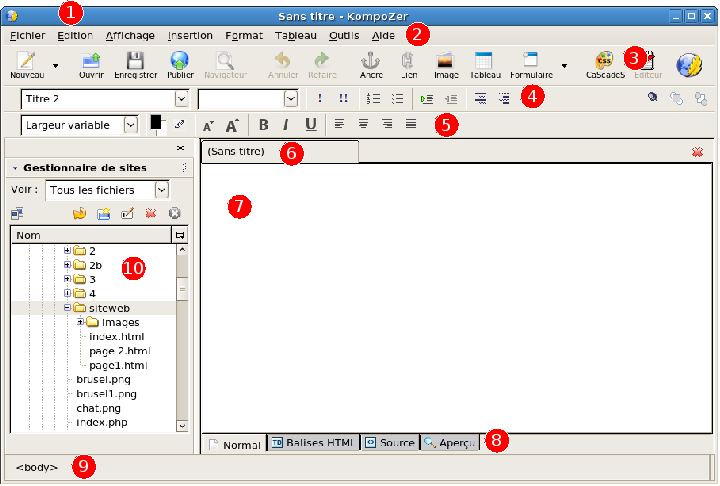Insert a form with Formulaire icon
Viewport: 720px width, 486px height.
531,65
